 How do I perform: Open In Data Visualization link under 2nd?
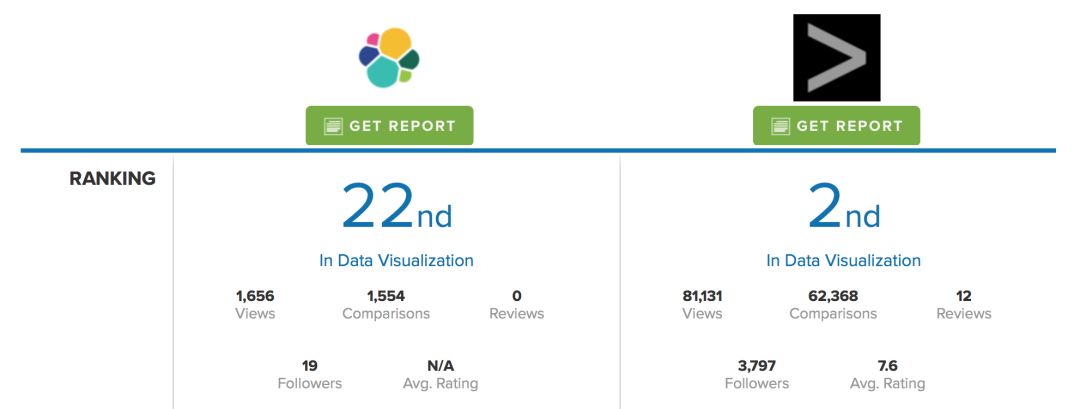(843, 260)
